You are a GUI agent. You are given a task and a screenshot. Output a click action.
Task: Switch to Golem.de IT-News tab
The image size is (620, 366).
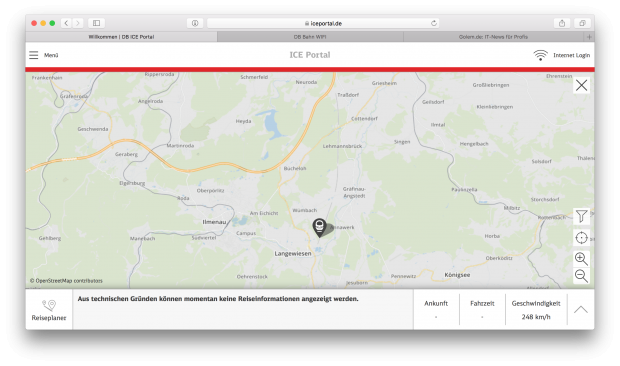(493, 37)
